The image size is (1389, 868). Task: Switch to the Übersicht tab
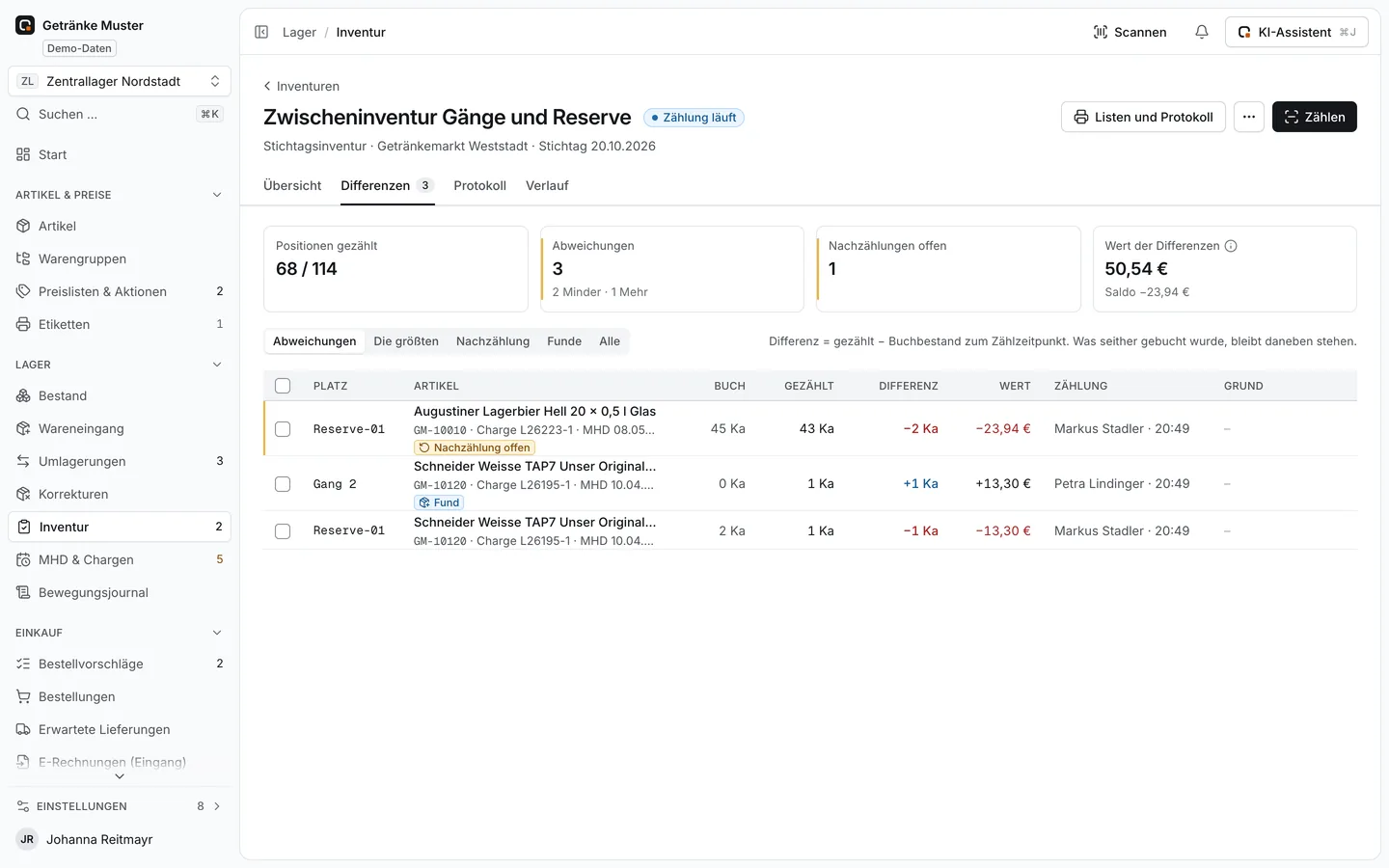tap(292, 185)
